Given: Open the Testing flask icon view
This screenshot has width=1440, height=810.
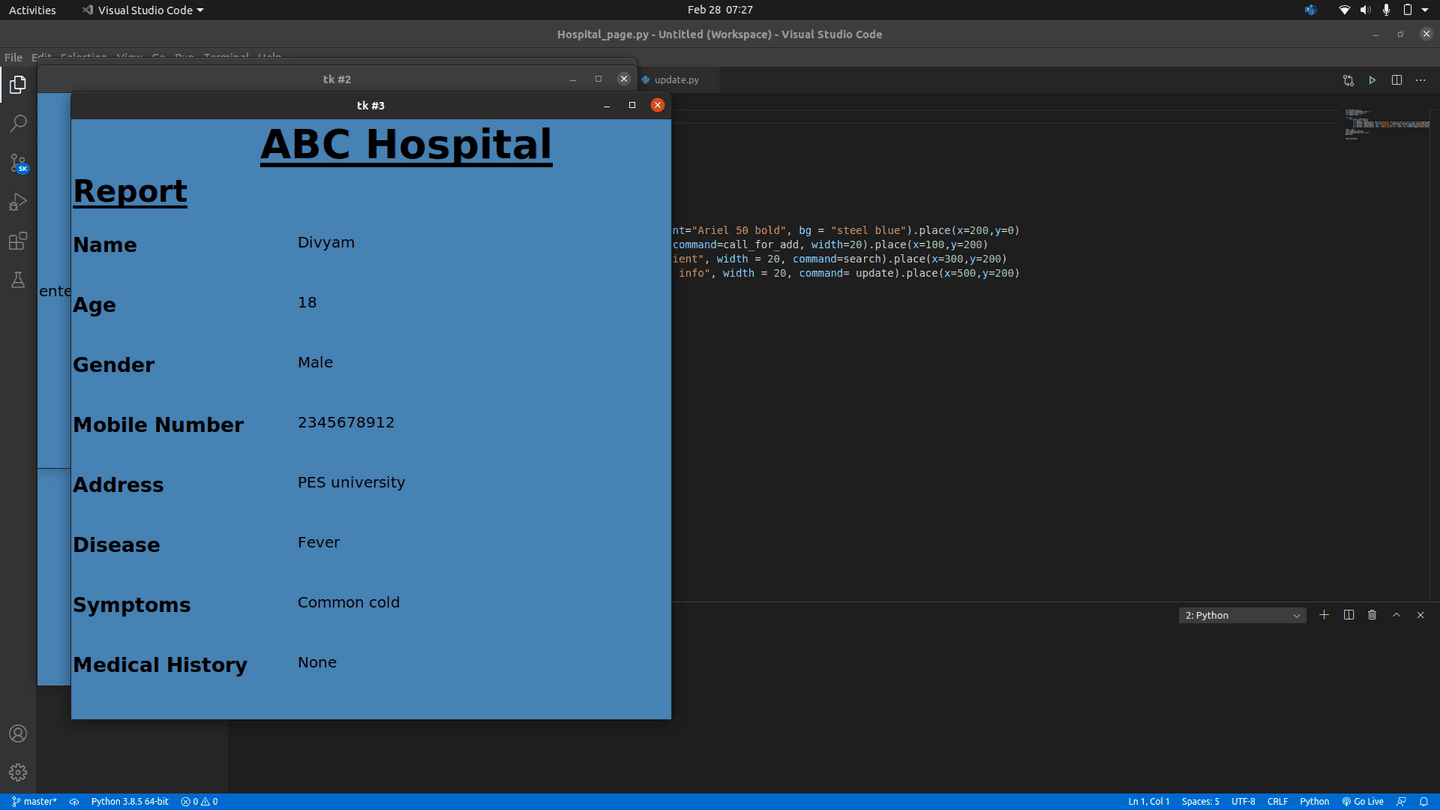Looking at the screenshot, I should click(x=18, y=281).
